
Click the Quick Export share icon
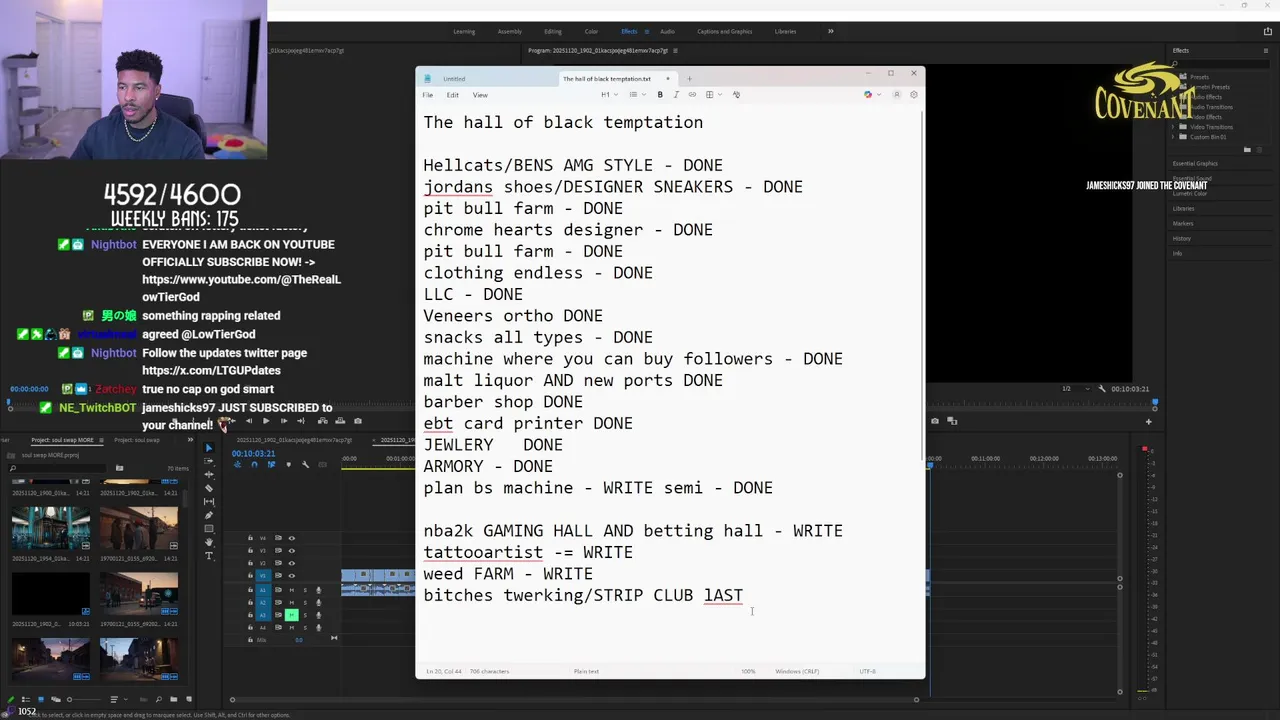[x=1268, y=31]
